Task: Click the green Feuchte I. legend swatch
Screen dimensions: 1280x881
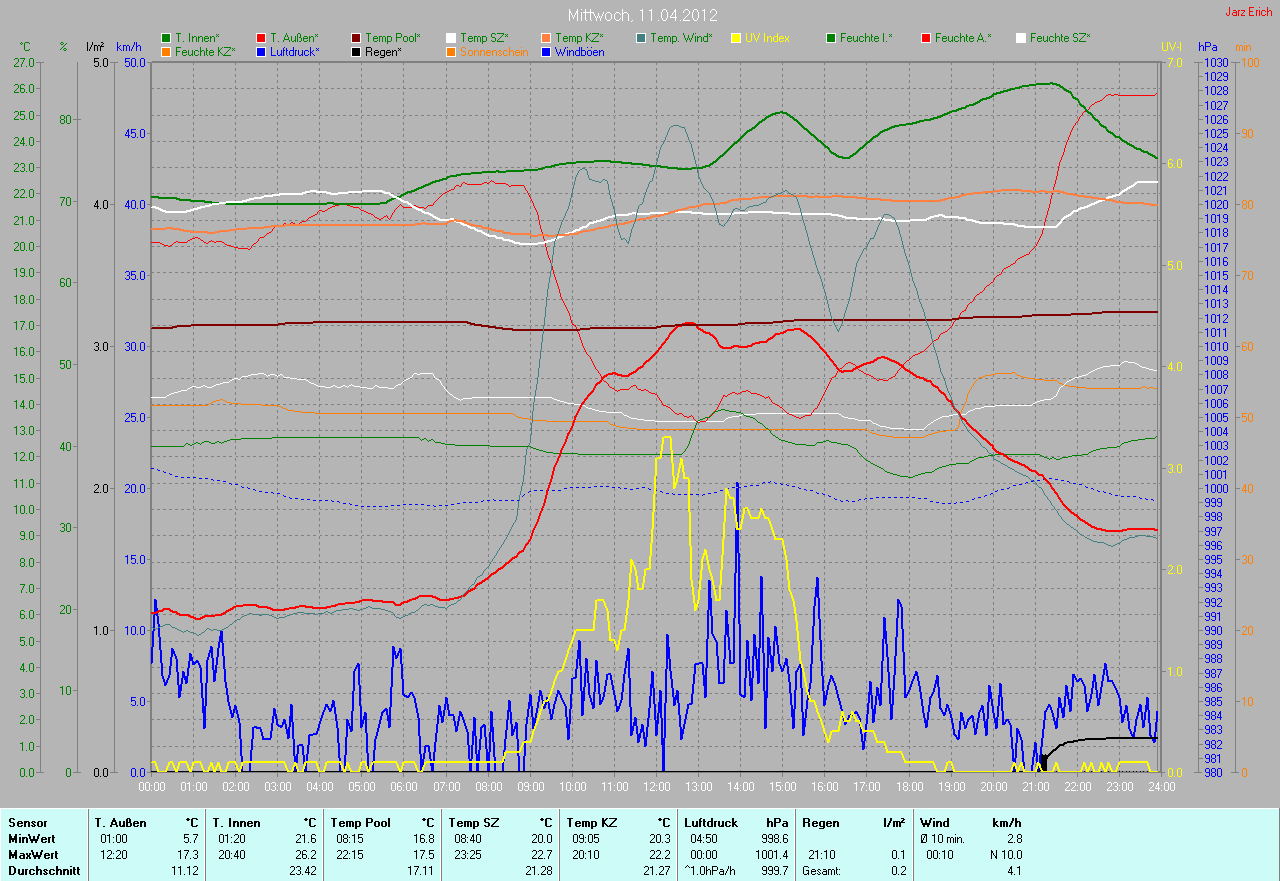Action: (x=831, y=38)
